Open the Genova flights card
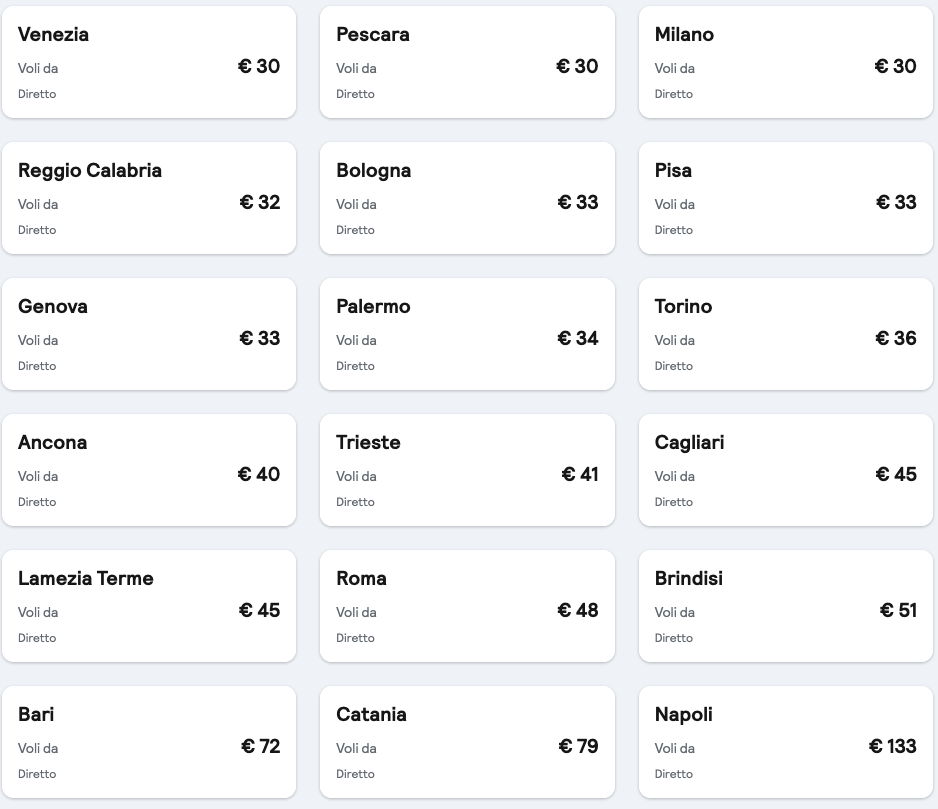938x809 pixels. 149,333
